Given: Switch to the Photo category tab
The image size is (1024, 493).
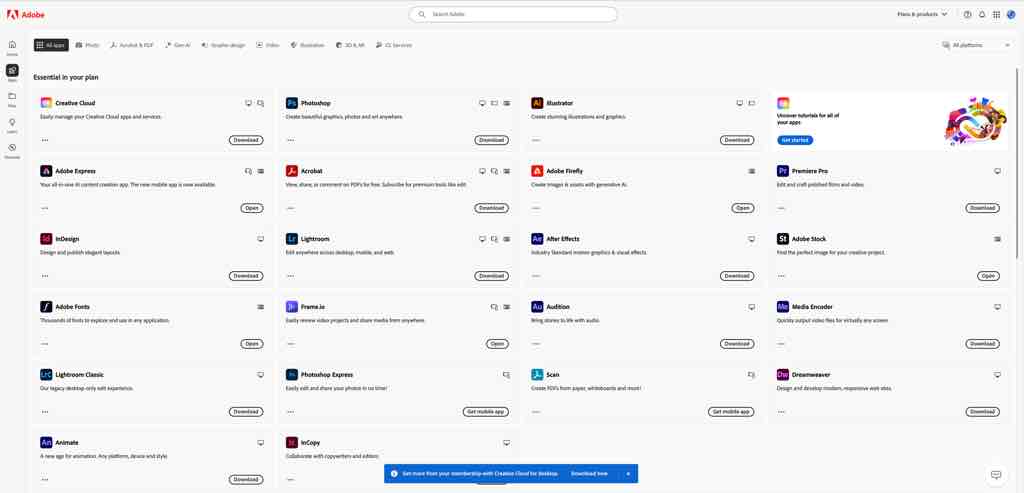Looking at the screenshot, I should [88, 45].
